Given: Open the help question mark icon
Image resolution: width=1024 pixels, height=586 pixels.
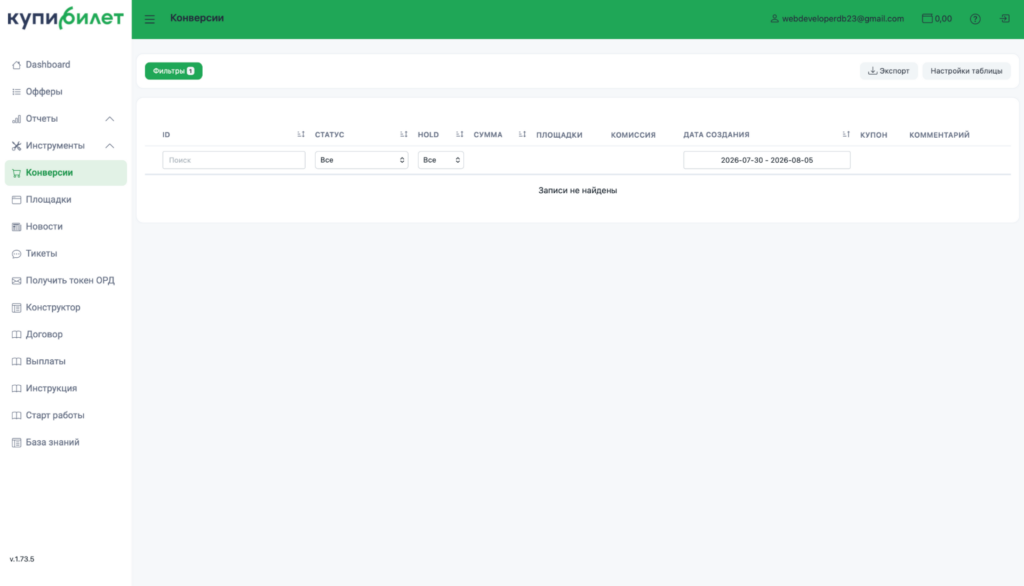Looking at the screenshot, I should 975,19.
